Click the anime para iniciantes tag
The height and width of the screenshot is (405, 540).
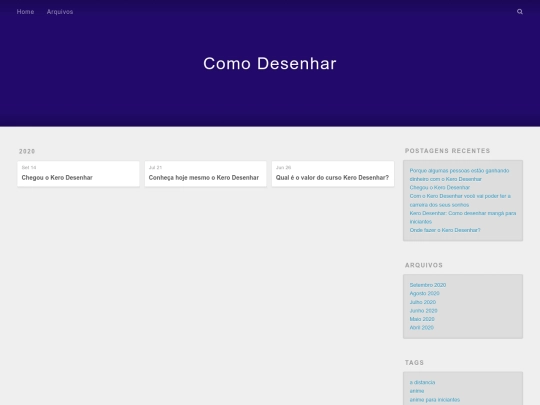point(435,400)
